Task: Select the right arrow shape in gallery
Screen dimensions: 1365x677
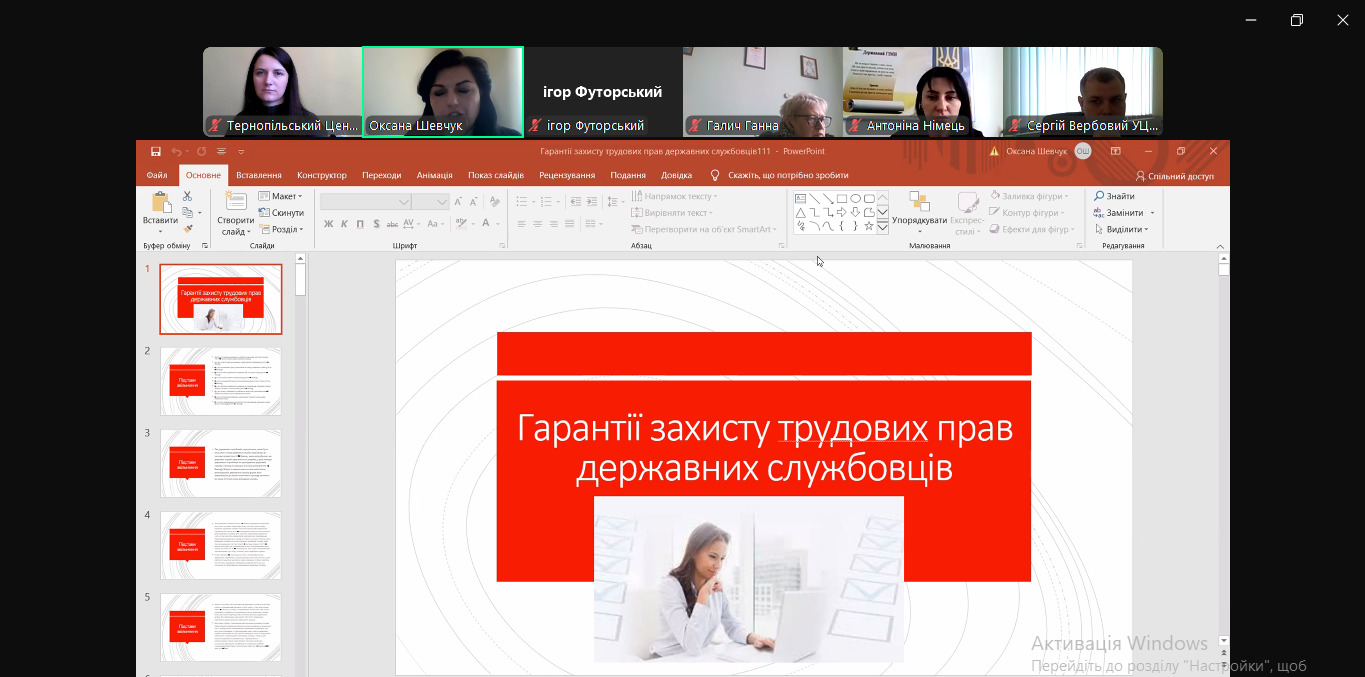Action: [x=842, y=212]
